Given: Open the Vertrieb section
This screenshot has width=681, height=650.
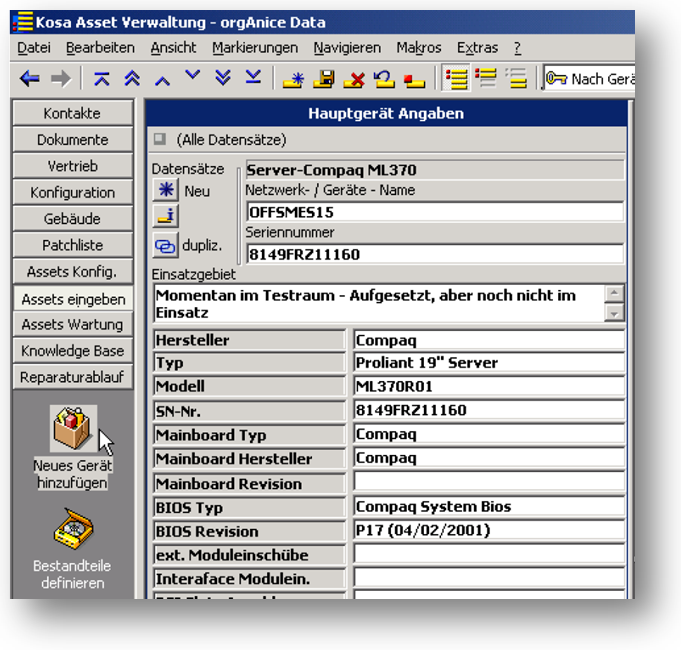Looking at the screenshot, I should tap(73, 166).
